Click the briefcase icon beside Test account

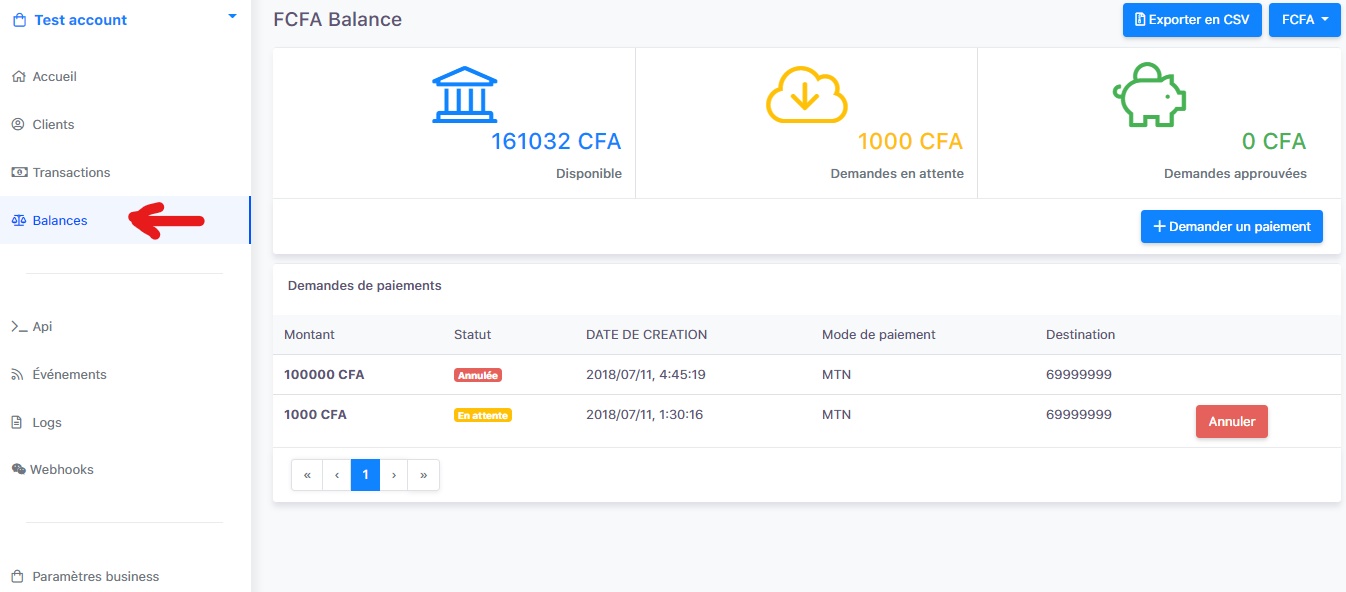pyautogui.click(x=19, y=20)
